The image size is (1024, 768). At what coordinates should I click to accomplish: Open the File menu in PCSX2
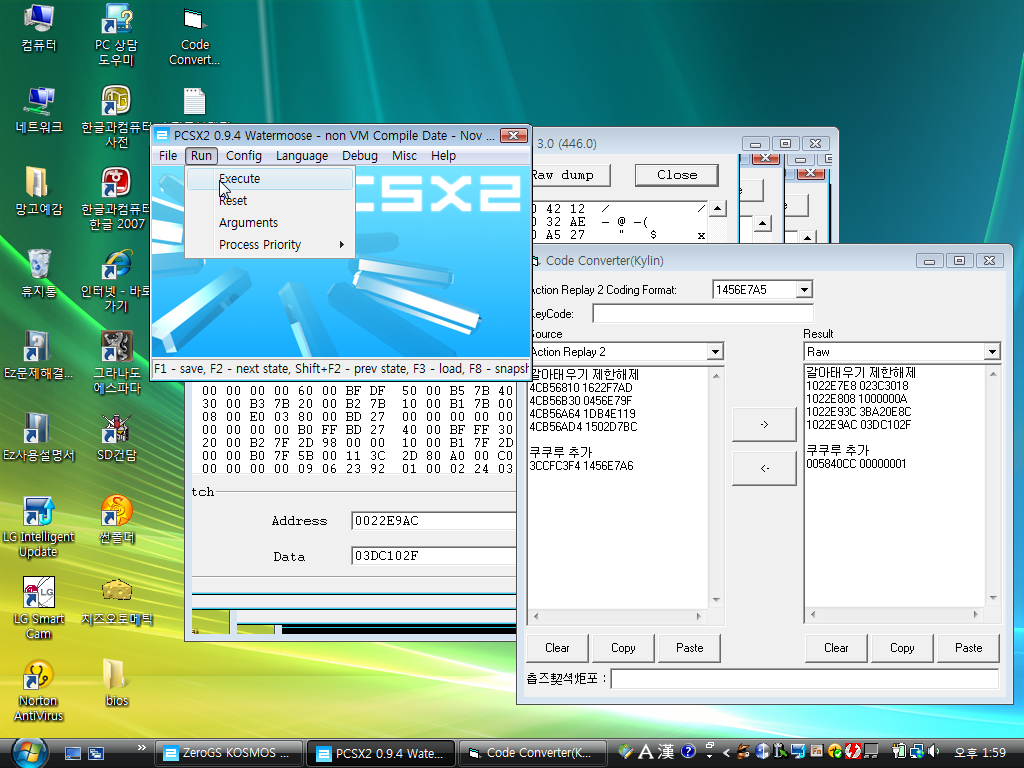168,155
